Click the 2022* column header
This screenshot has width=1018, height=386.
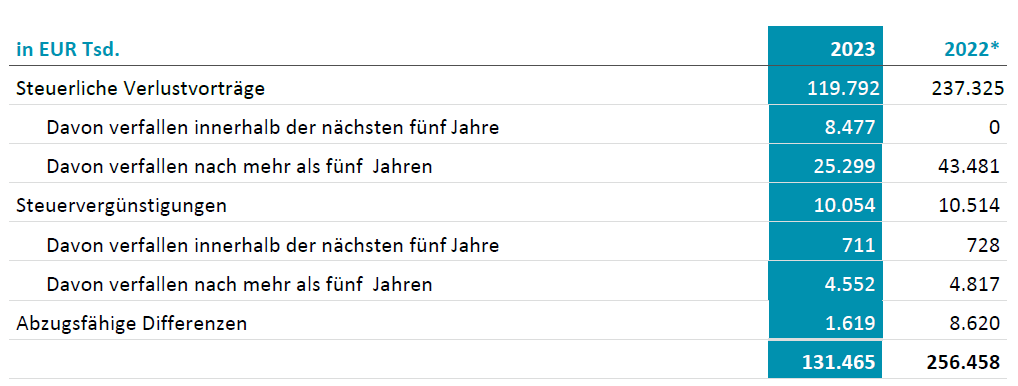(x=971, y=50)
